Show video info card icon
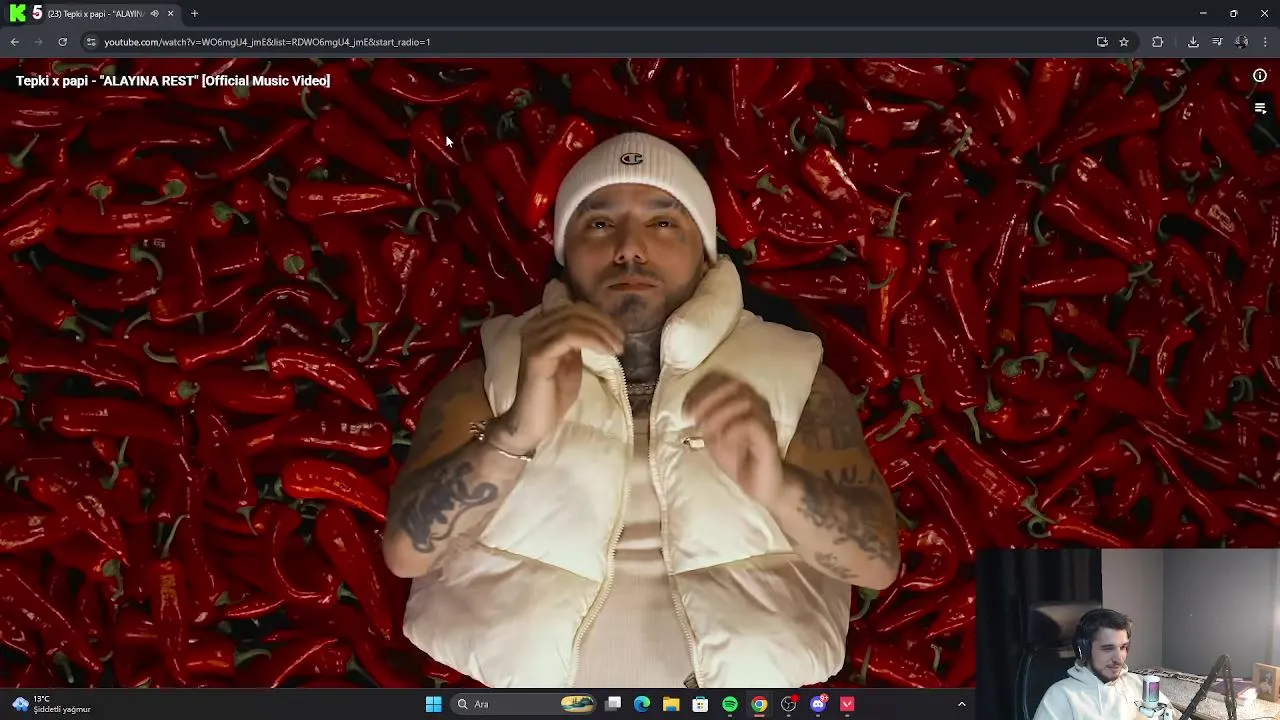 1260,76
